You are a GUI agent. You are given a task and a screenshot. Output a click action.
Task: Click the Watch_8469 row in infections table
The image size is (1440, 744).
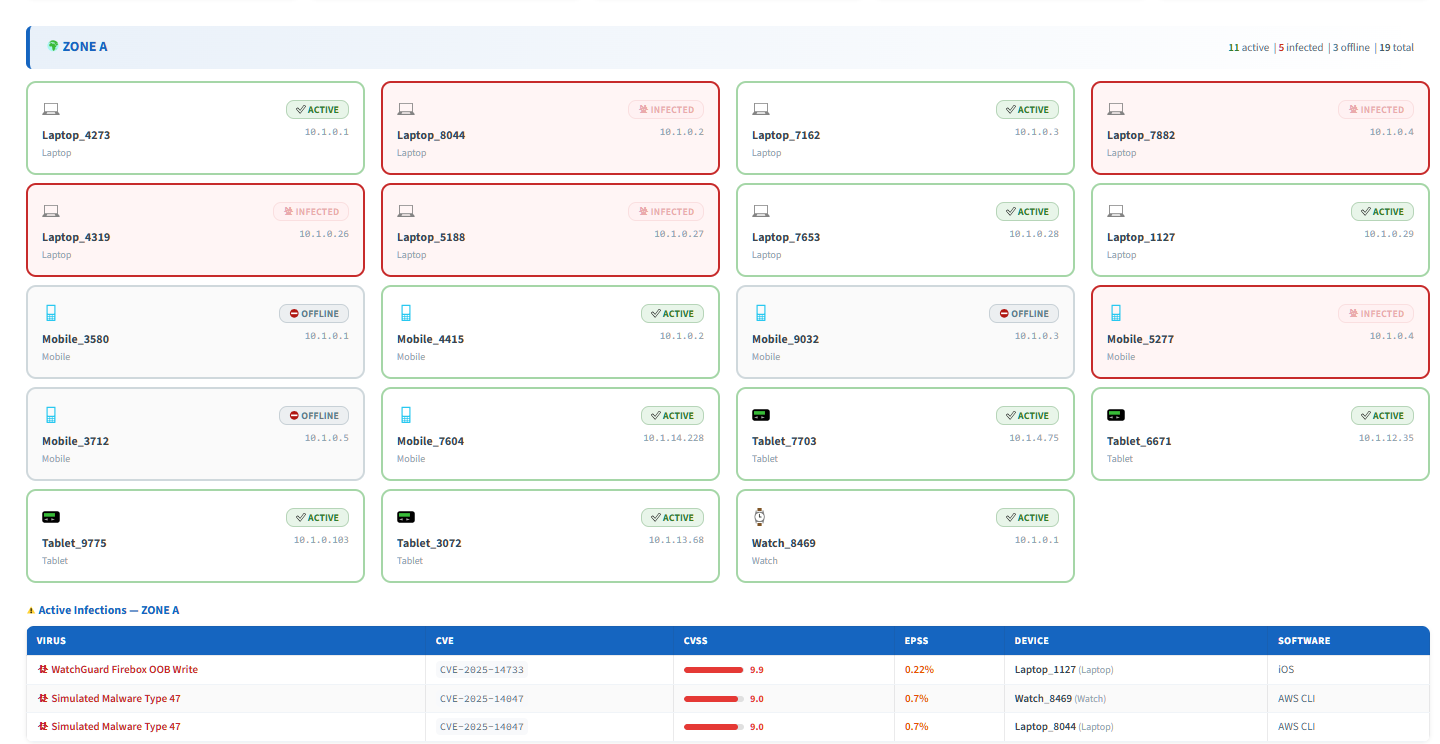pos(728,698)
